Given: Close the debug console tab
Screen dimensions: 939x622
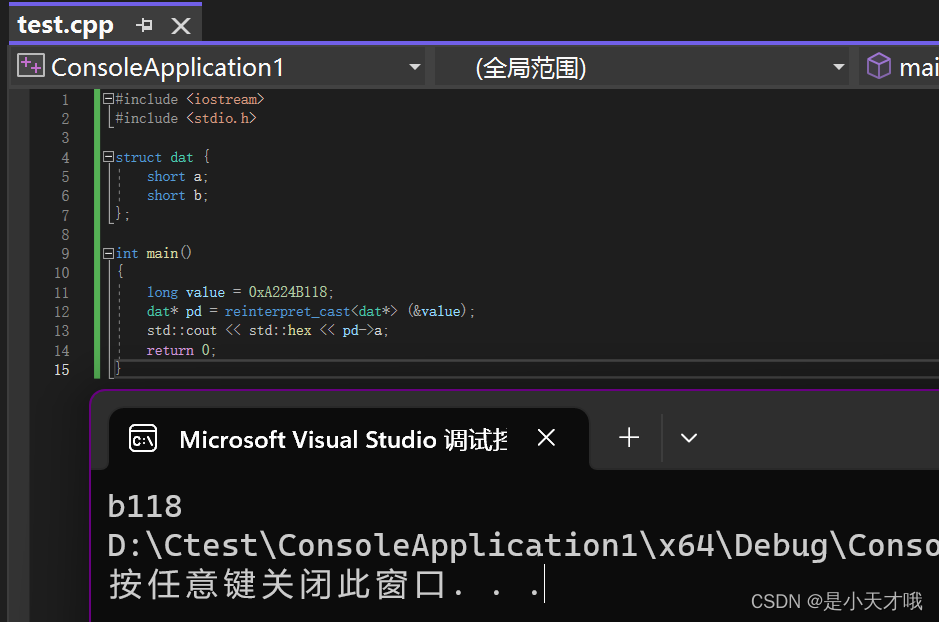Looking at the screenshot, I should coord(545,437).
